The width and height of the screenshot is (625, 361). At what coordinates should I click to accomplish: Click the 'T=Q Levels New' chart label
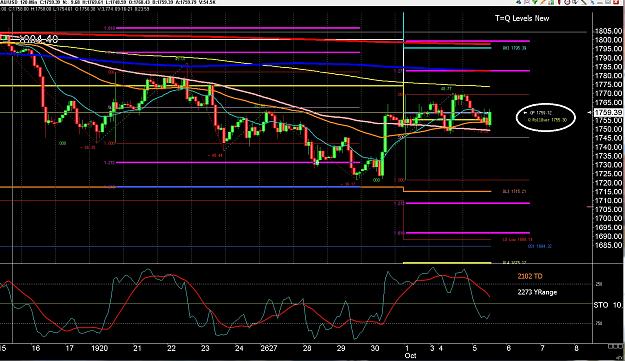522,18
